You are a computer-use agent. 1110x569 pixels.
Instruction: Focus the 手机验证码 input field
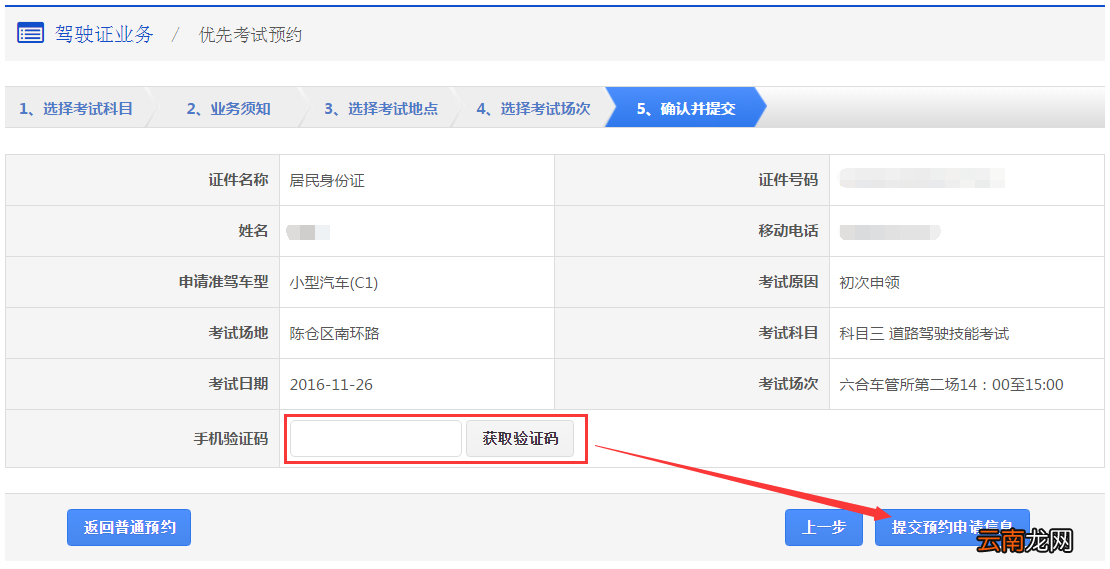(x=376, y=439)
